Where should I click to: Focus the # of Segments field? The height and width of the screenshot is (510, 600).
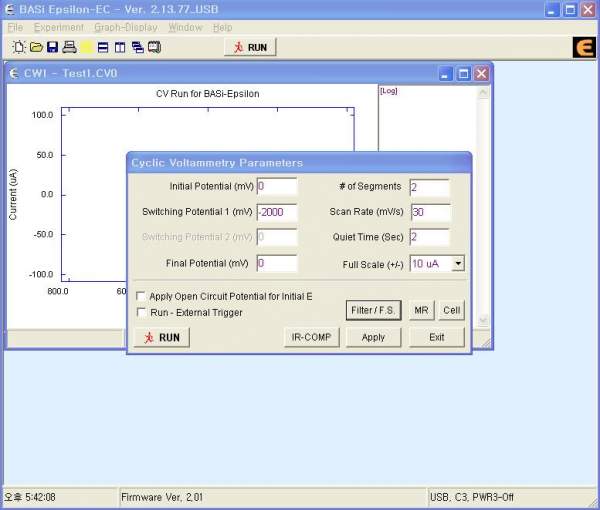pos(429,187)
